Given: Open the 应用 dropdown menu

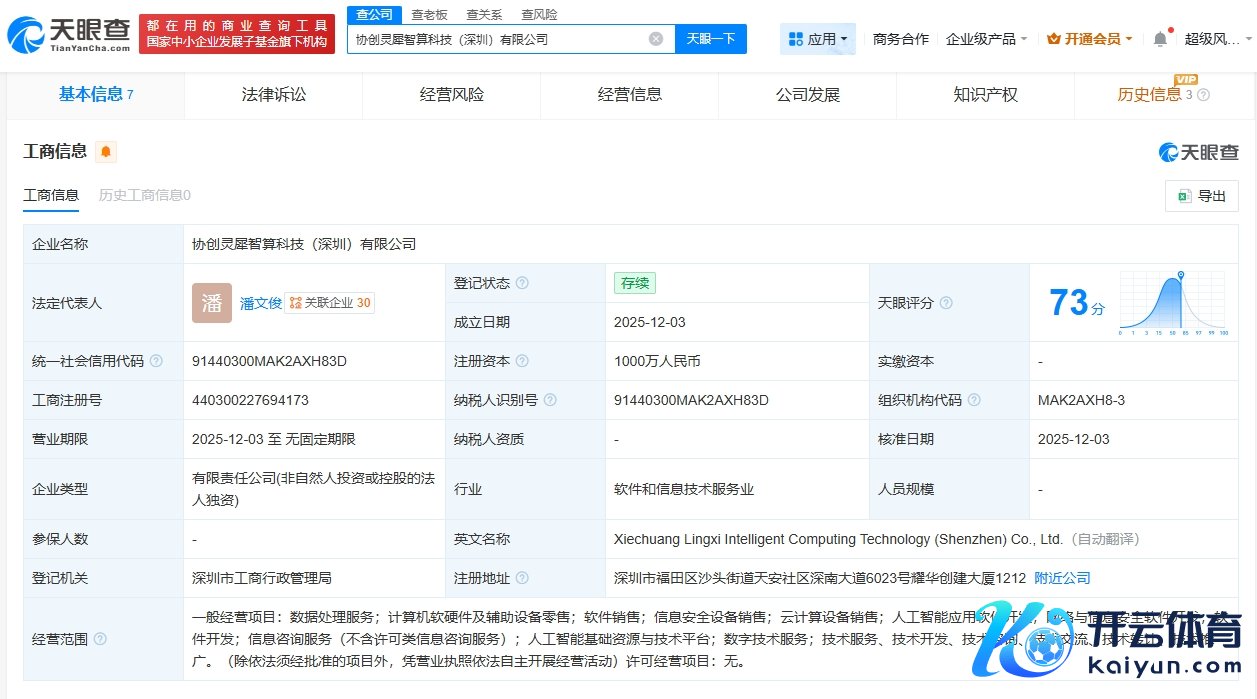Looking at the screenshot, I should [818, 39].
